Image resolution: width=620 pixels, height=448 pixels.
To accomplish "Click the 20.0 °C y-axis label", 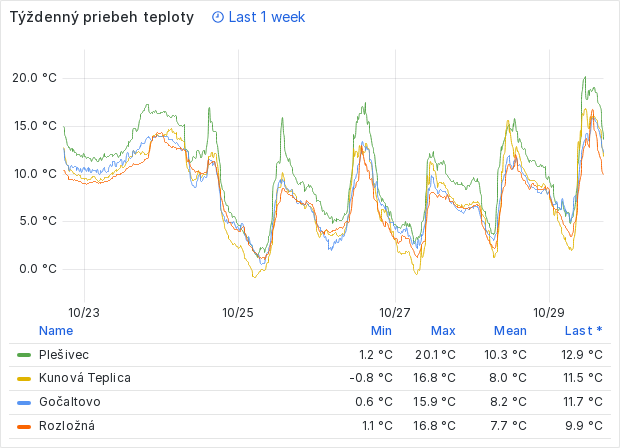I will [34, 78].
